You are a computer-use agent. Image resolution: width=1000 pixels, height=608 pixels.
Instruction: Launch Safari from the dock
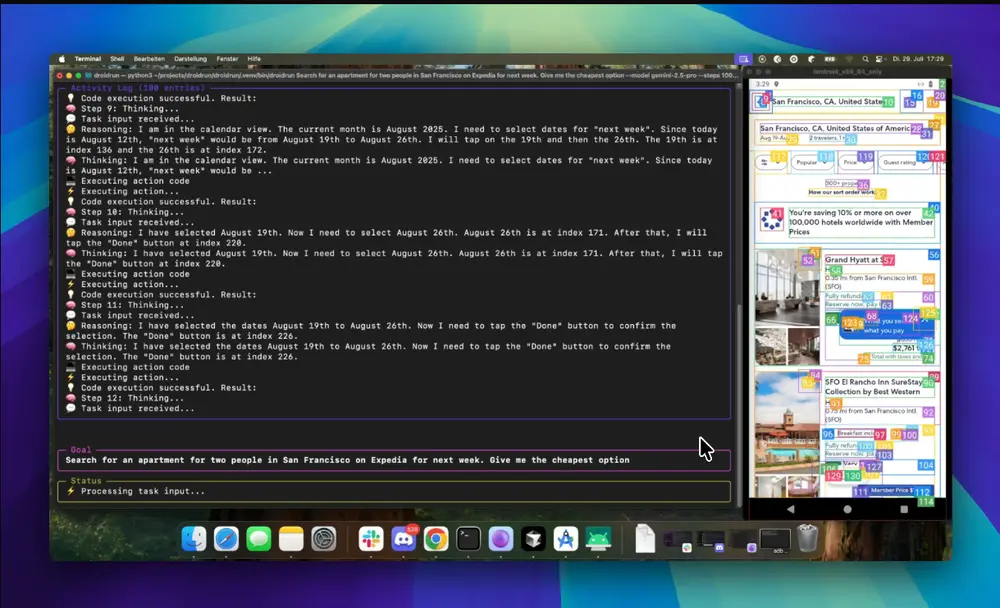[226, 539]
